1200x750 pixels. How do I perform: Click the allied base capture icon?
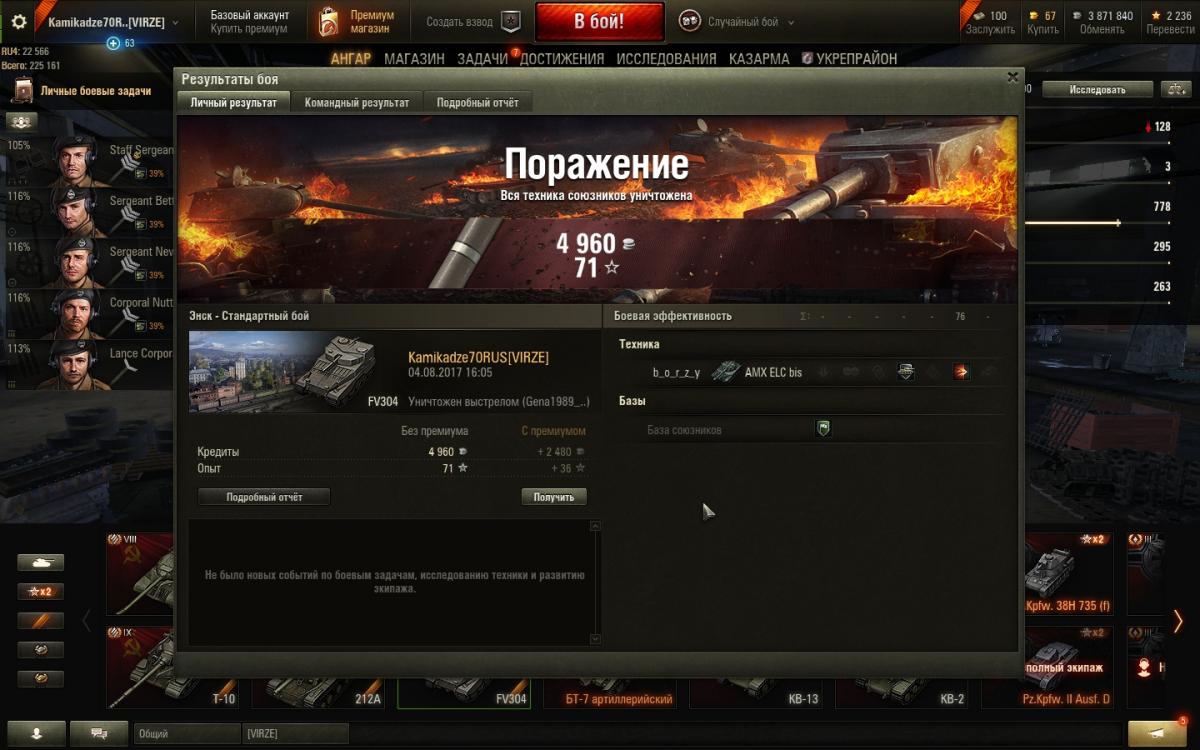click(823, 429)
